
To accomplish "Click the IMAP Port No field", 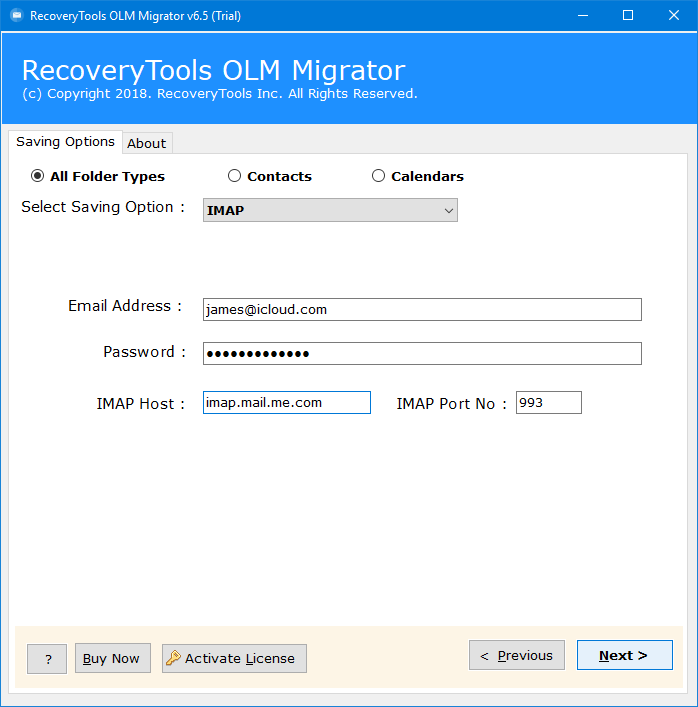I will (549, 403).
